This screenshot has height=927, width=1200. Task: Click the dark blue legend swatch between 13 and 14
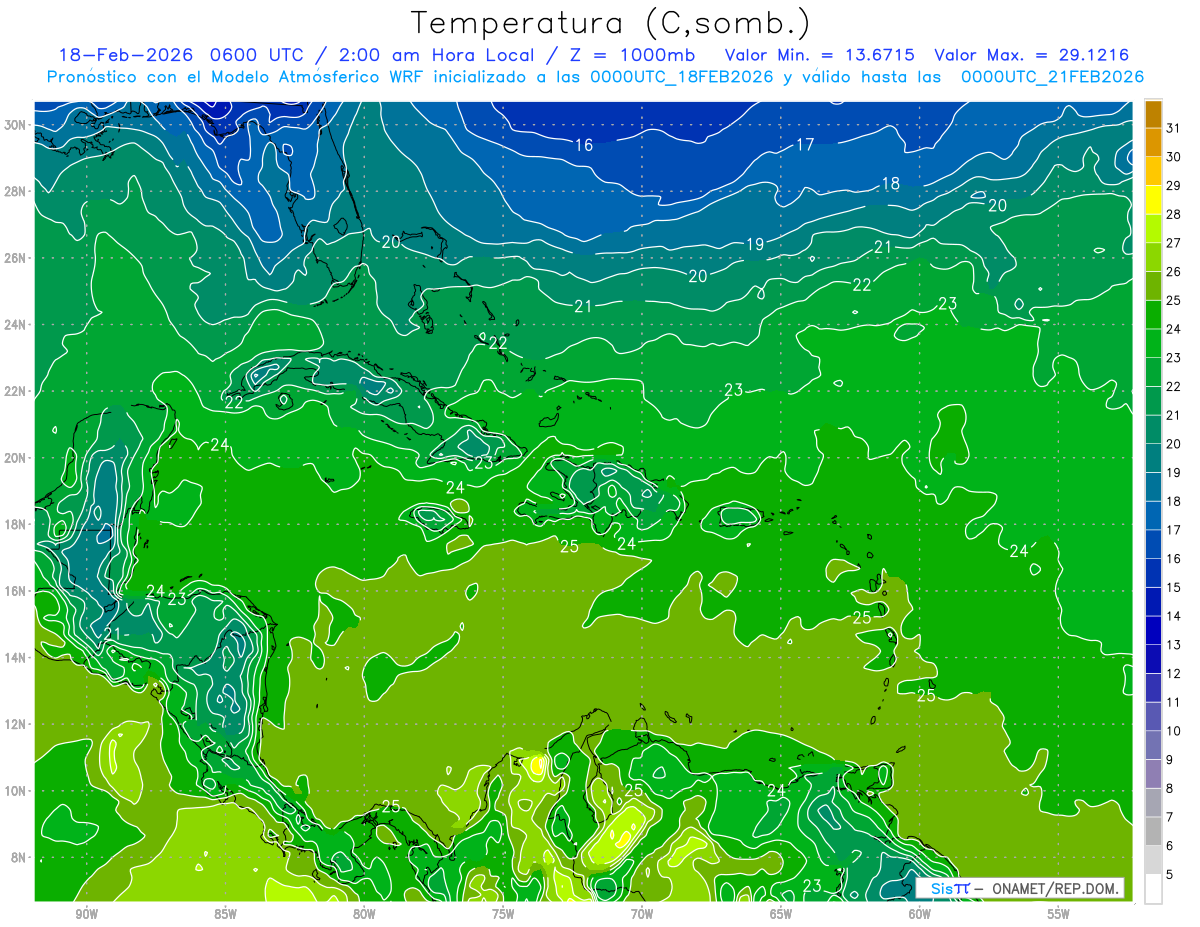click(x=1153, y=631)
